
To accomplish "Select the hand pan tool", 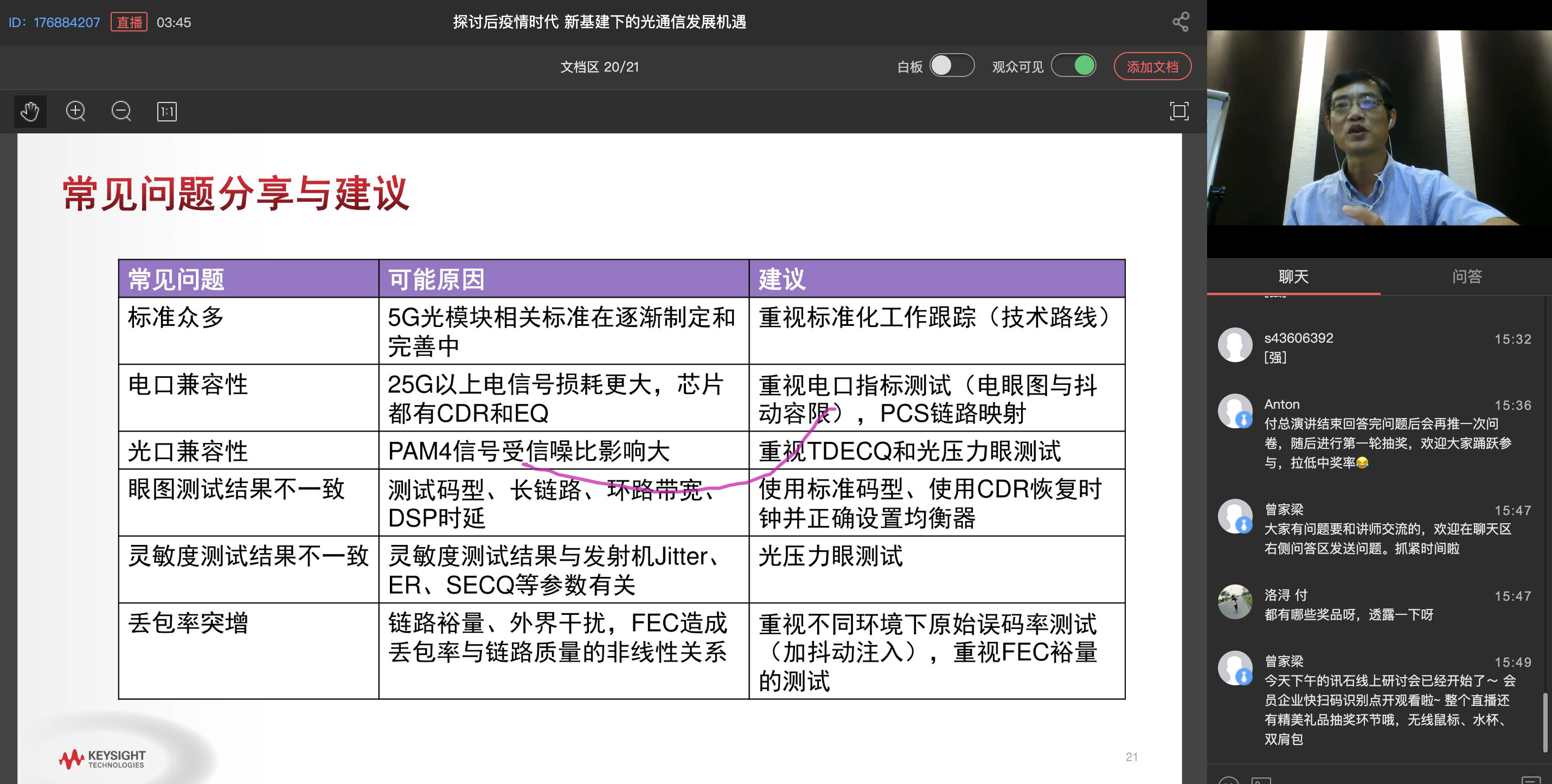I will coord(29,111).
